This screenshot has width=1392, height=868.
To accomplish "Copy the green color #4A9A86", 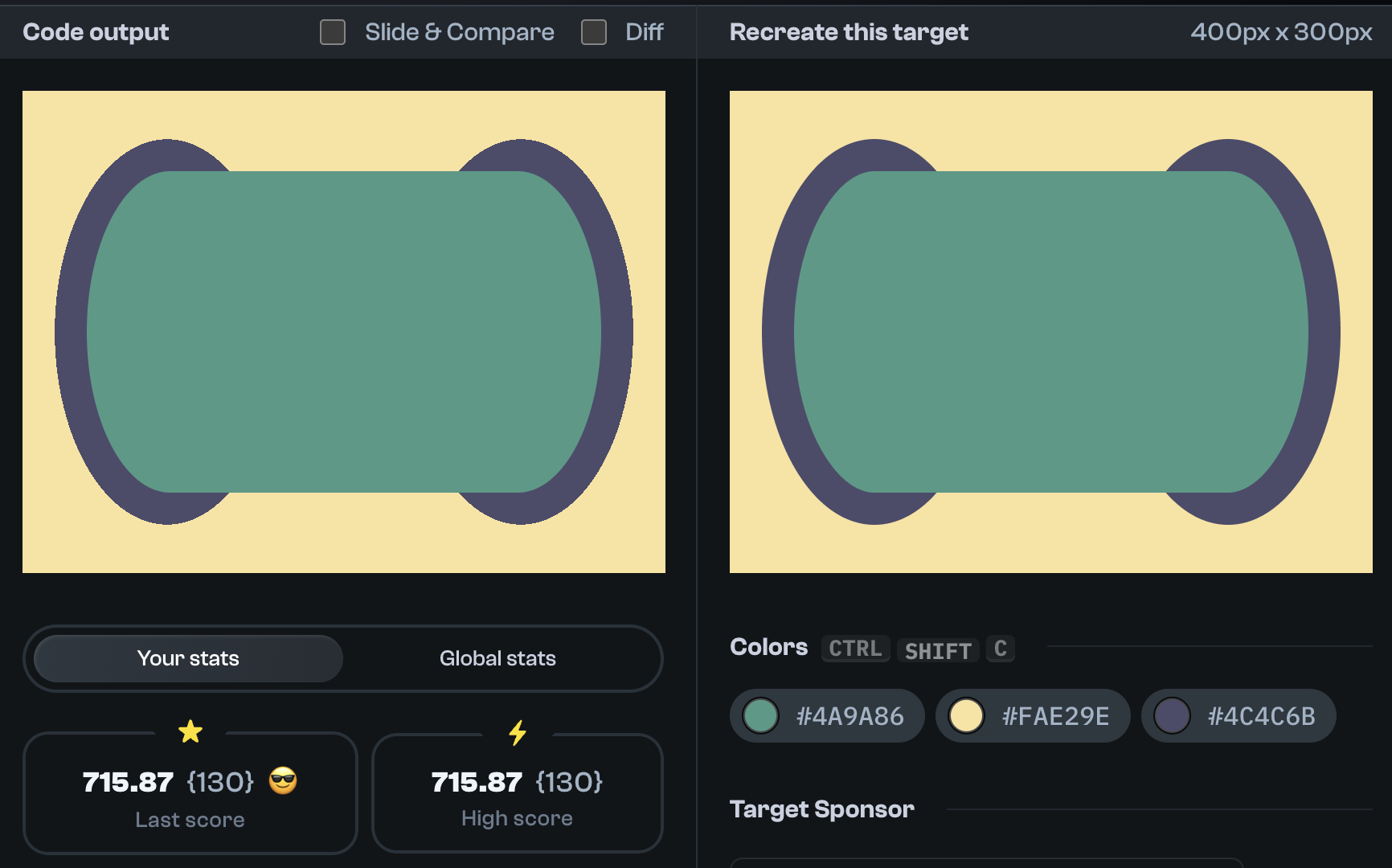I will [827, 715].
